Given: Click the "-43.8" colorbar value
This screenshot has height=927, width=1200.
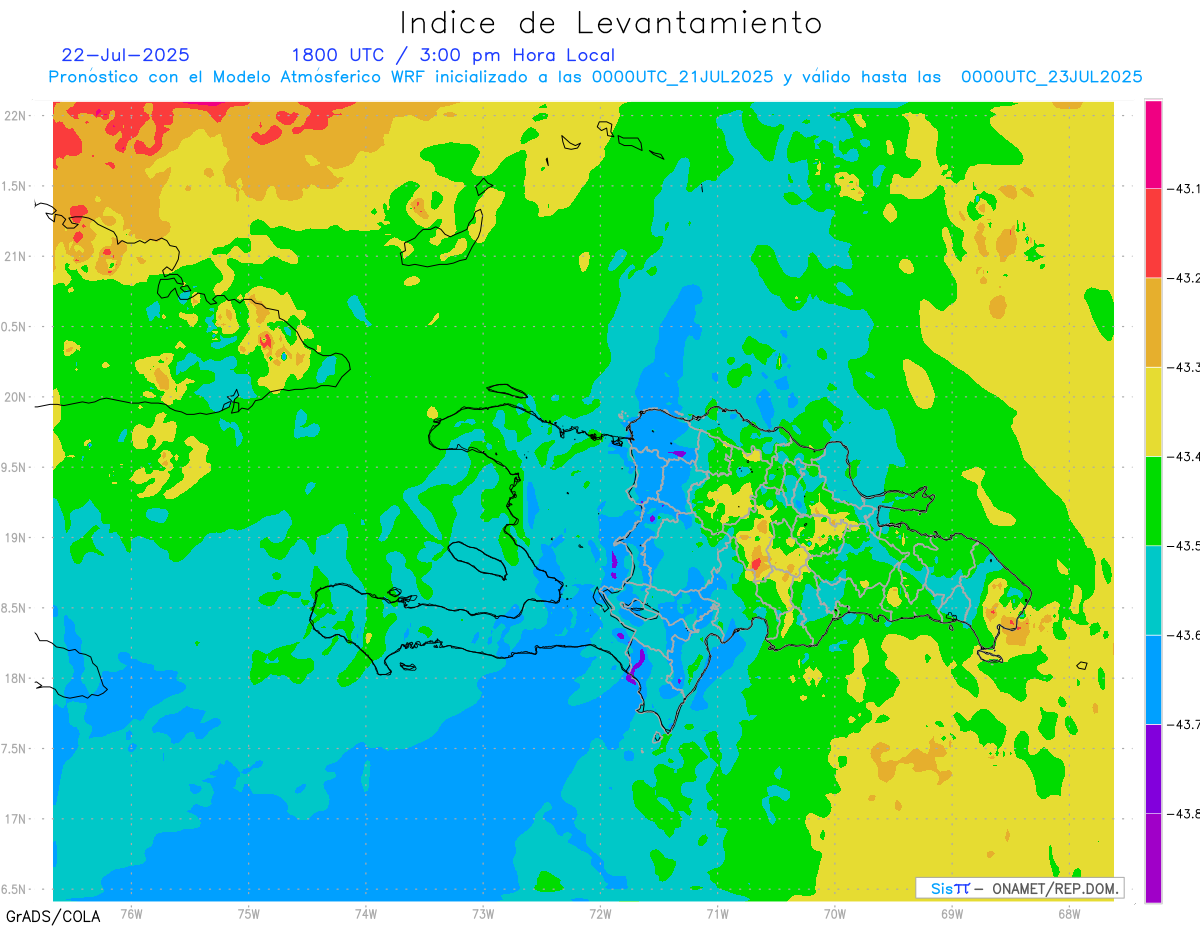Looking at the screenshot, I should pos(1184,813).
